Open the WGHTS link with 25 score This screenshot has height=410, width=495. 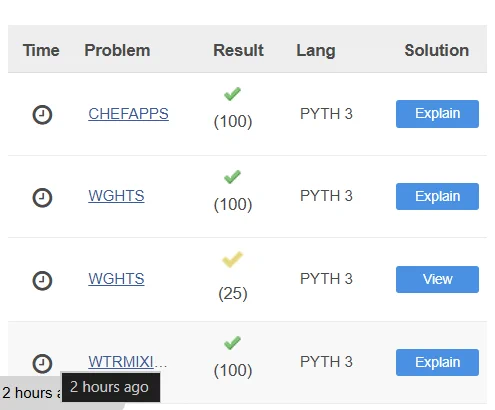point(116,279)
